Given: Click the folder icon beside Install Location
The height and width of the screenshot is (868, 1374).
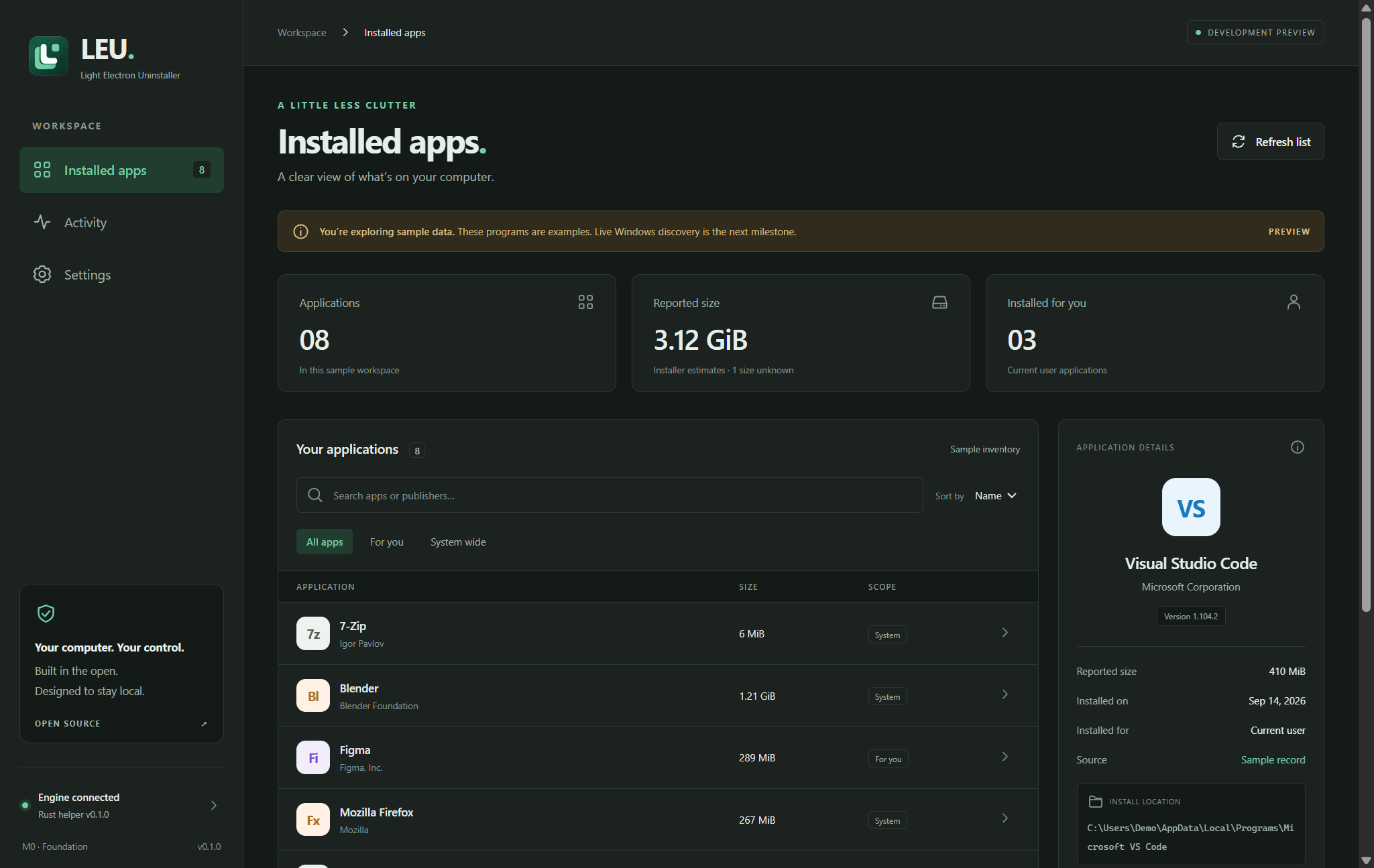Looking at the screenshot, I should click(x=1096, y=802).
